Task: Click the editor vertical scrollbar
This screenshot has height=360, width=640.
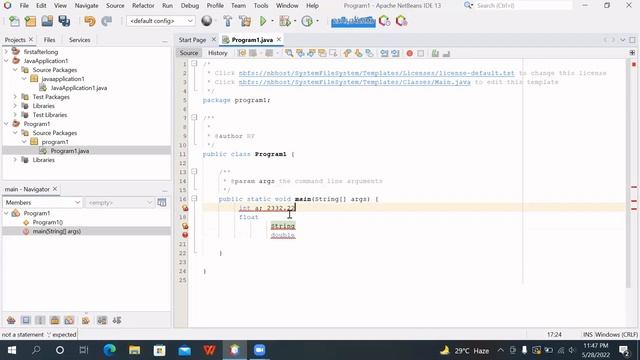Action: click(628, 173)
